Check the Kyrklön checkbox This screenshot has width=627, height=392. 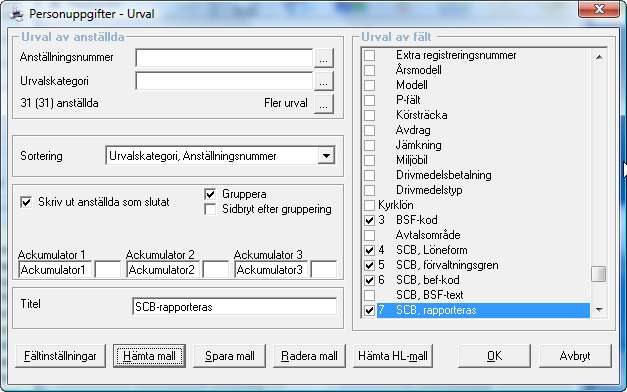click(369, 205)
